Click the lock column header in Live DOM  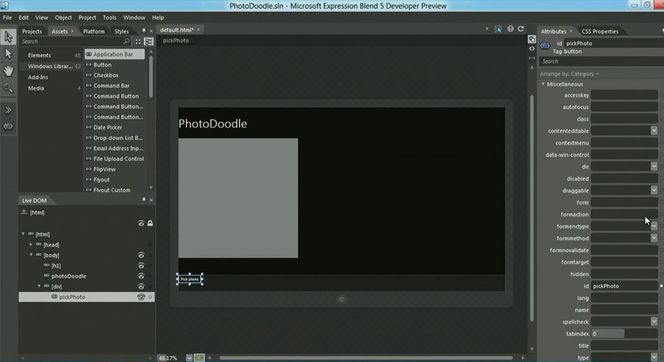(150, 223)
